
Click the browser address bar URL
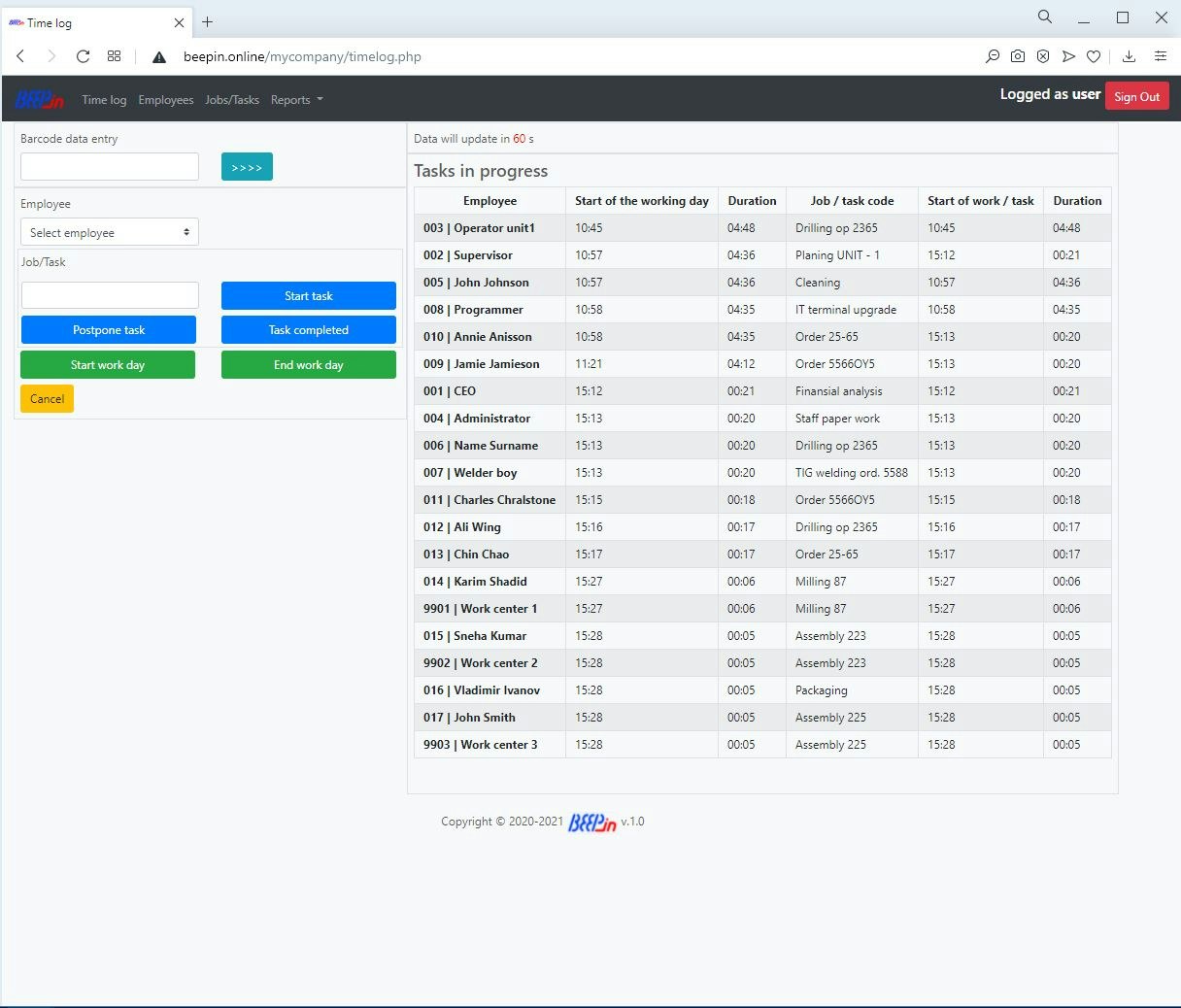click(x=302, y=56)
